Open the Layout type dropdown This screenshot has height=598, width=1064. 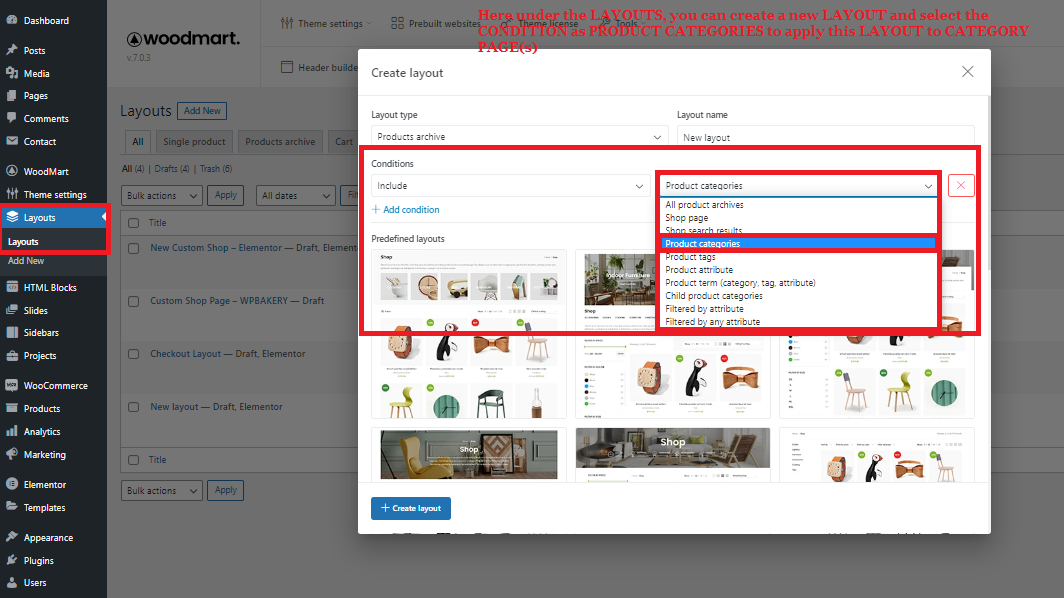(x=519, y=136)
